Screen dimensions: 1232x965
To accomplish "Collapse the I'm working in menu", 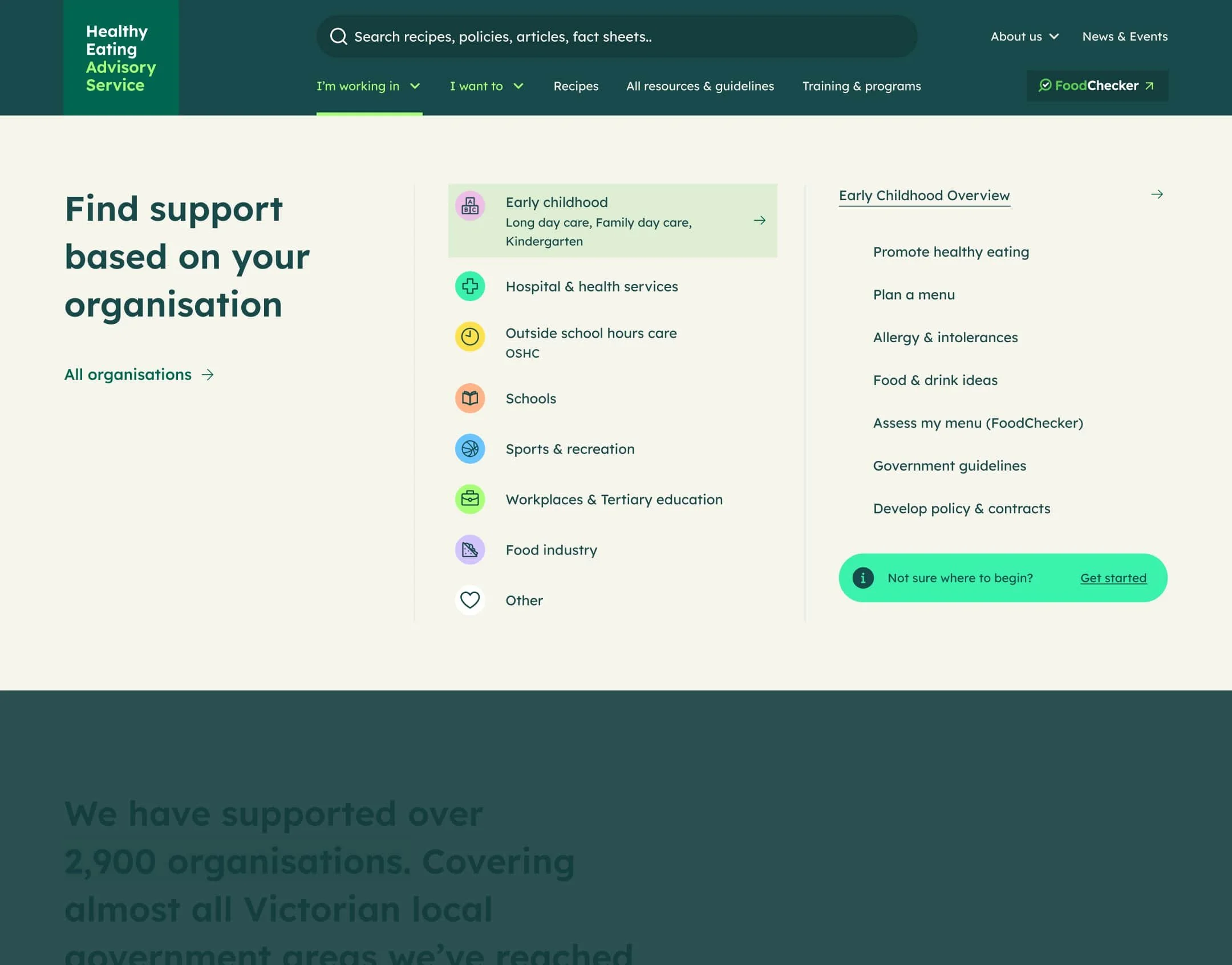I will pyautogui.click(x=368, y=86).
